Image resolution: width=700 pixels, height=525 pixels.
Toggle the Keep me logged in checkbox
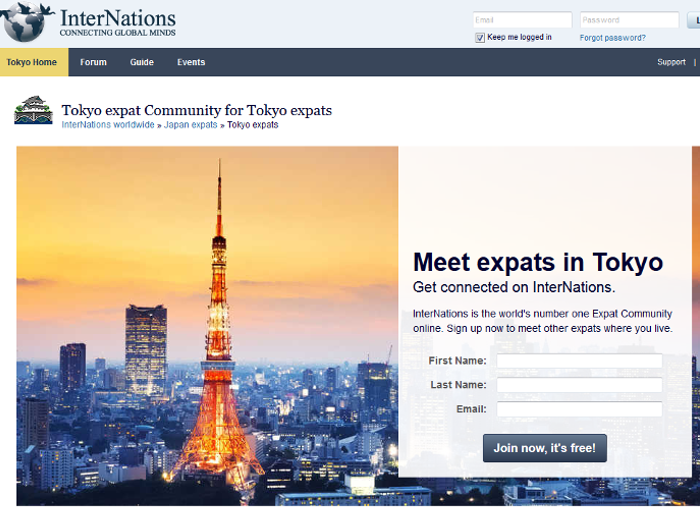click(480, 38)
